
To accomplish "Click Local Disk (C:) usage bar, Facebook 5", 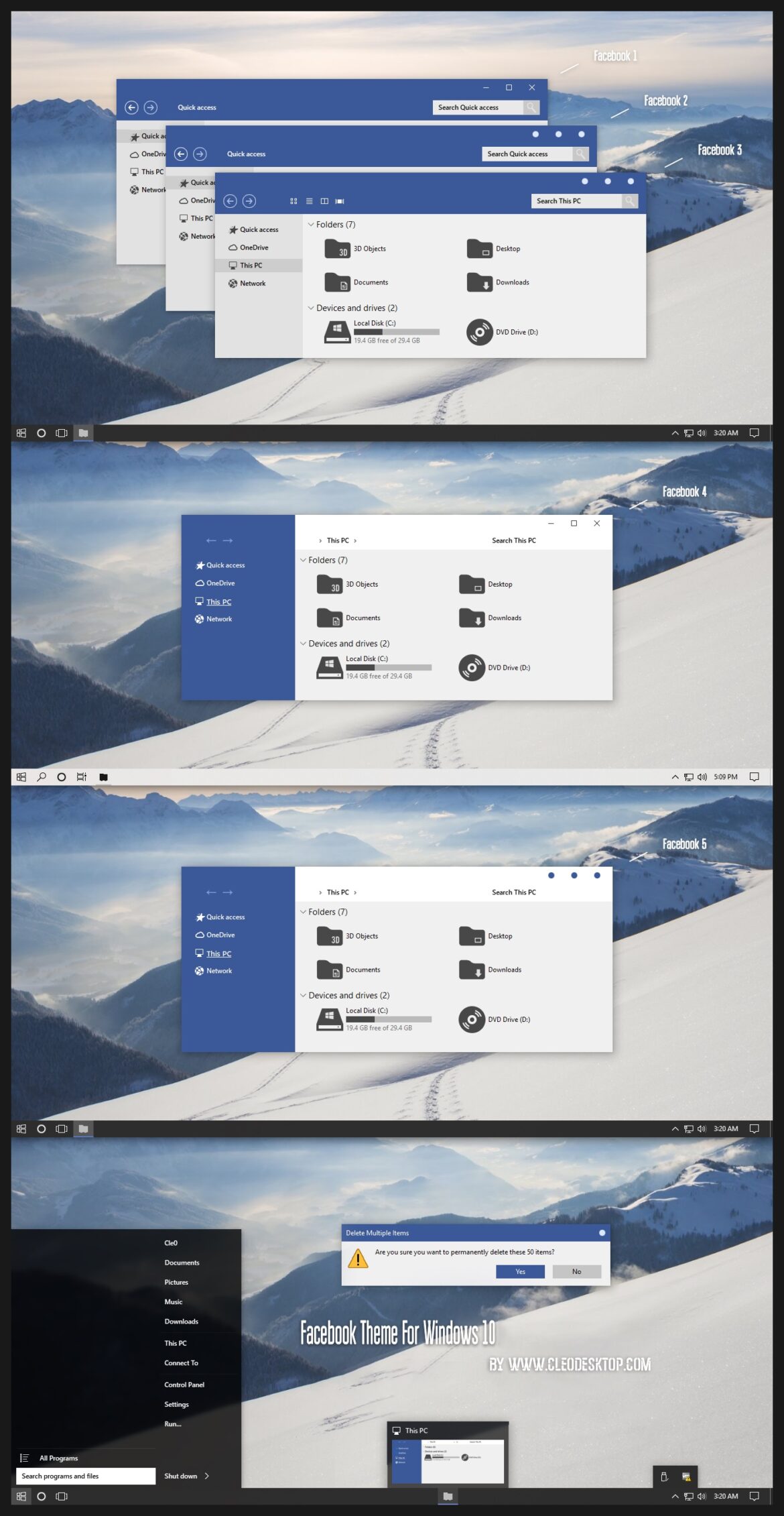I will [389, 1019].
